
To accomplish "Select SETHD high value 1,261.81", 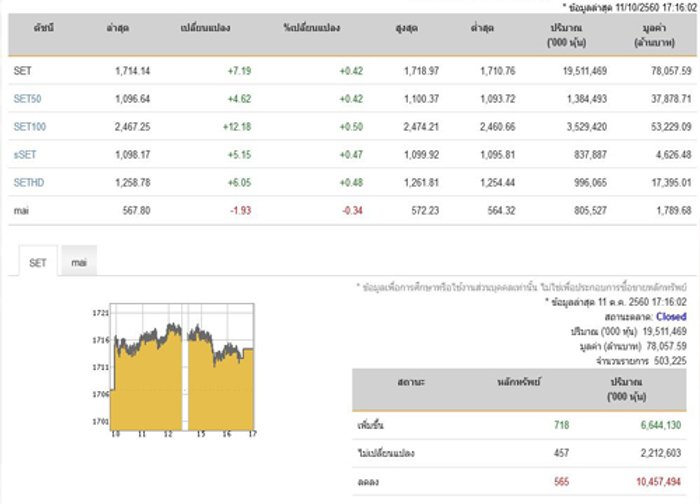I will coord(421,183).
